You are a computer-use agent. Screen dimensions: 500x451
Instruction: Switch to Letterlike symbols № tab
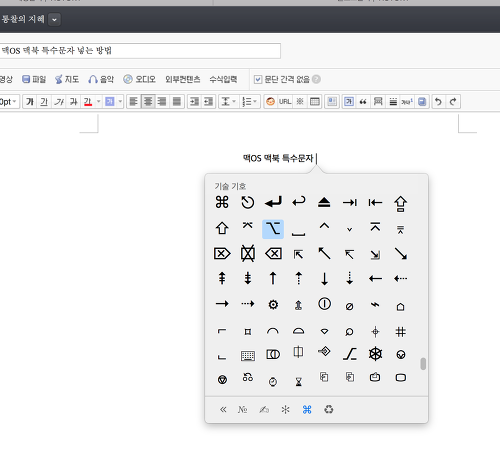click(x=242, y=409)
